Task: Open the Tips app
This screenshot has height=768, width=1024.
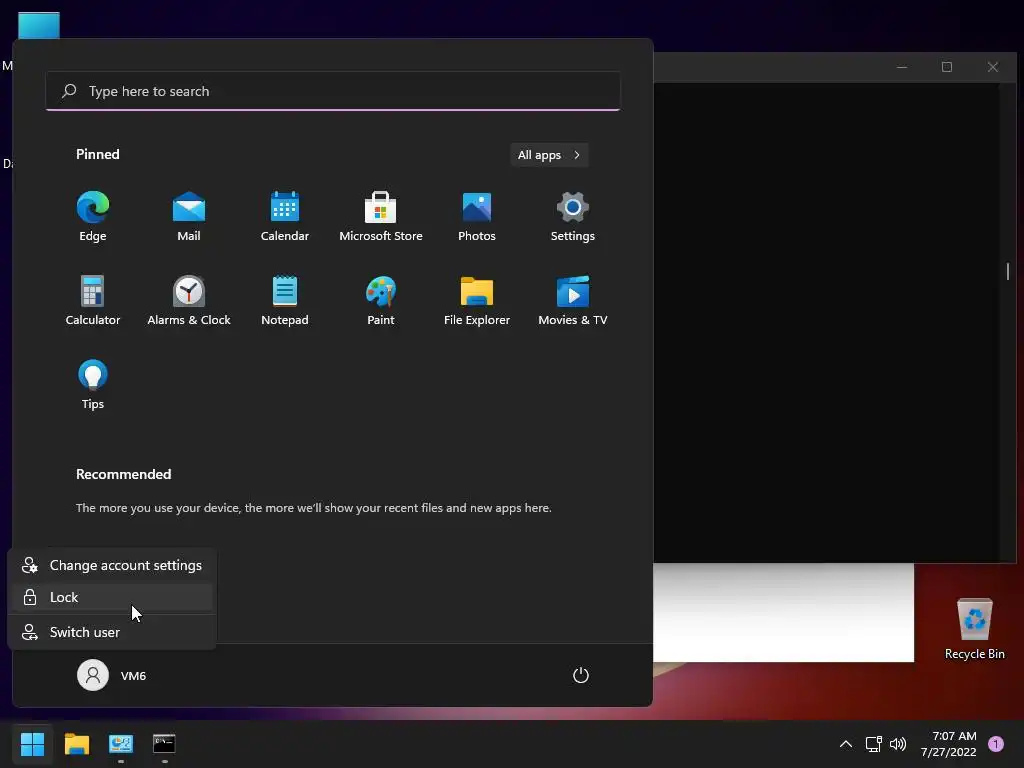Action: pyautogui.click(x=93, y=385)
